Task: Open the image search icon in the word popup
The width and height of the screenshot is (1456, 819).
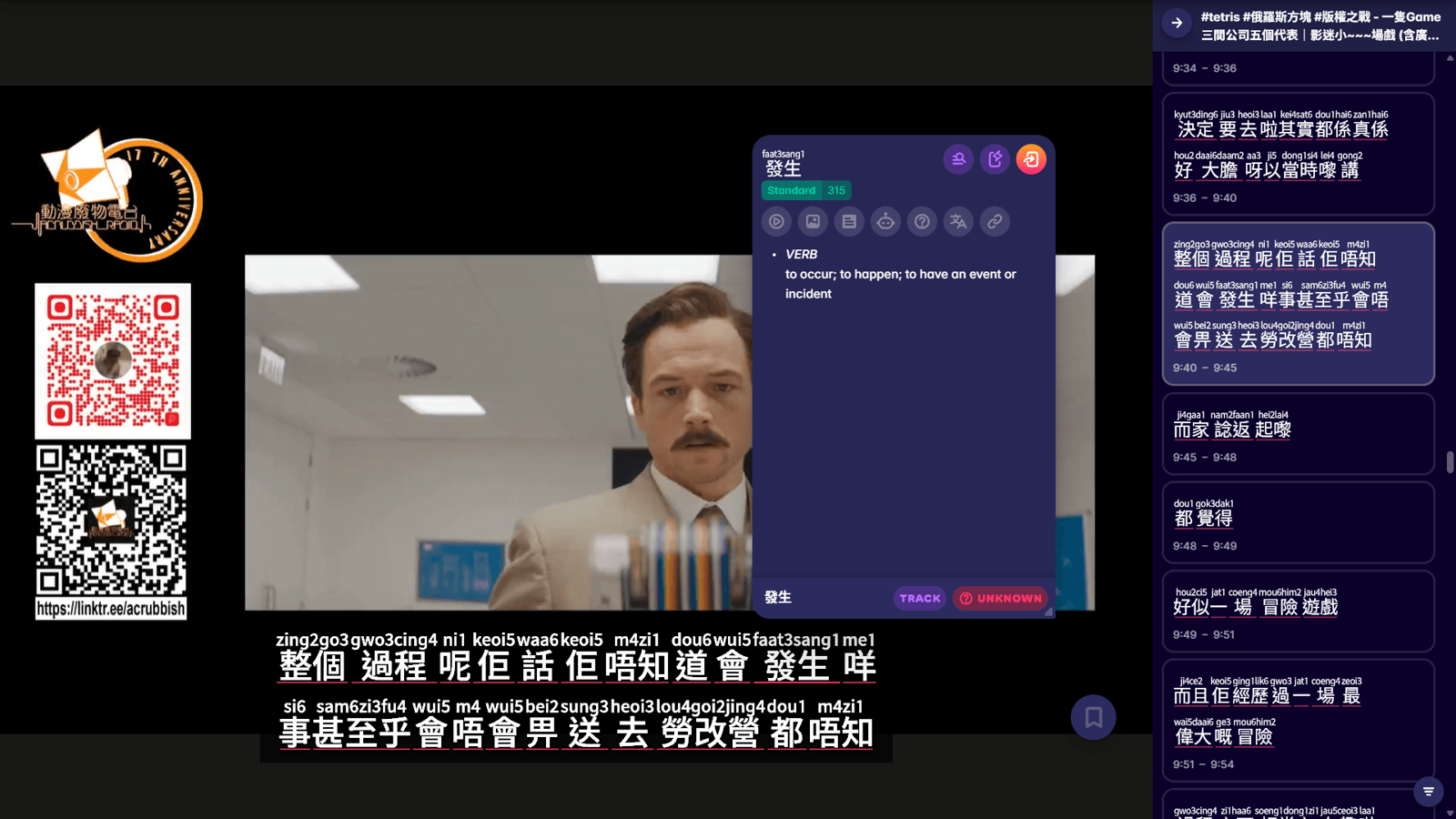Action: tap(812, 222)
